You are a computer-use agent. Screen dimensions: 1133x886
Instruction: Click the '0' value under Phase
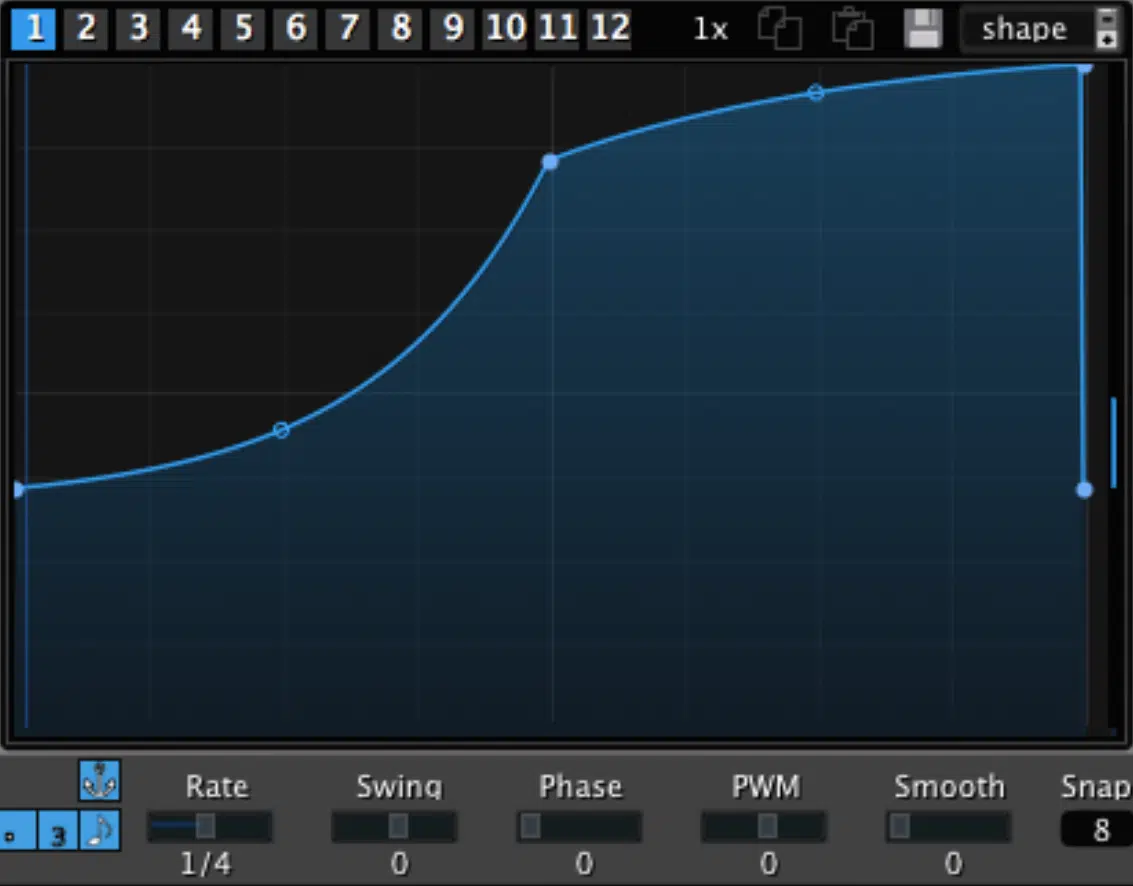point(584,864)
